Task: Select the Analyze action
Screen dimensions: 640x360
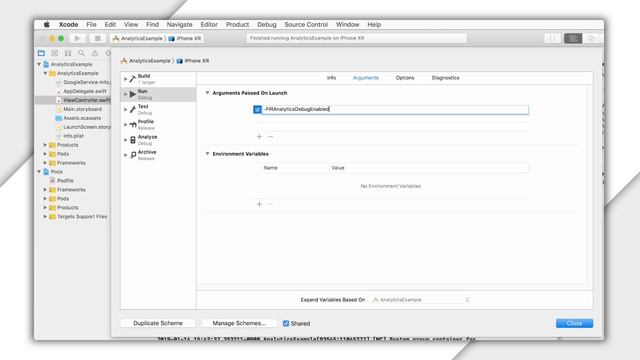Action: click(x=159, y=140)
